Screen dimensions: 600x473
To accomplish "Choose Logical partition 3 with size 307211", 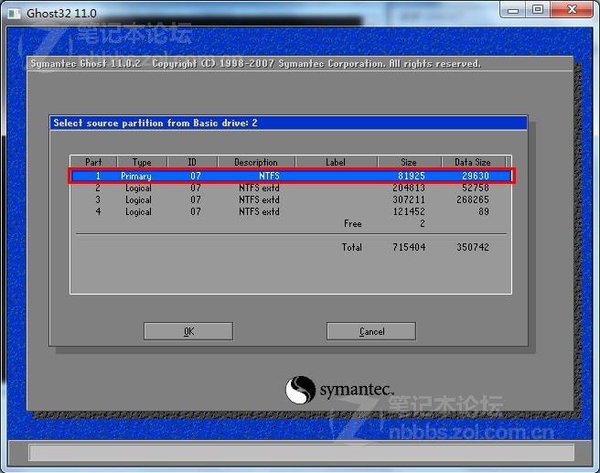I will (290, 199).
